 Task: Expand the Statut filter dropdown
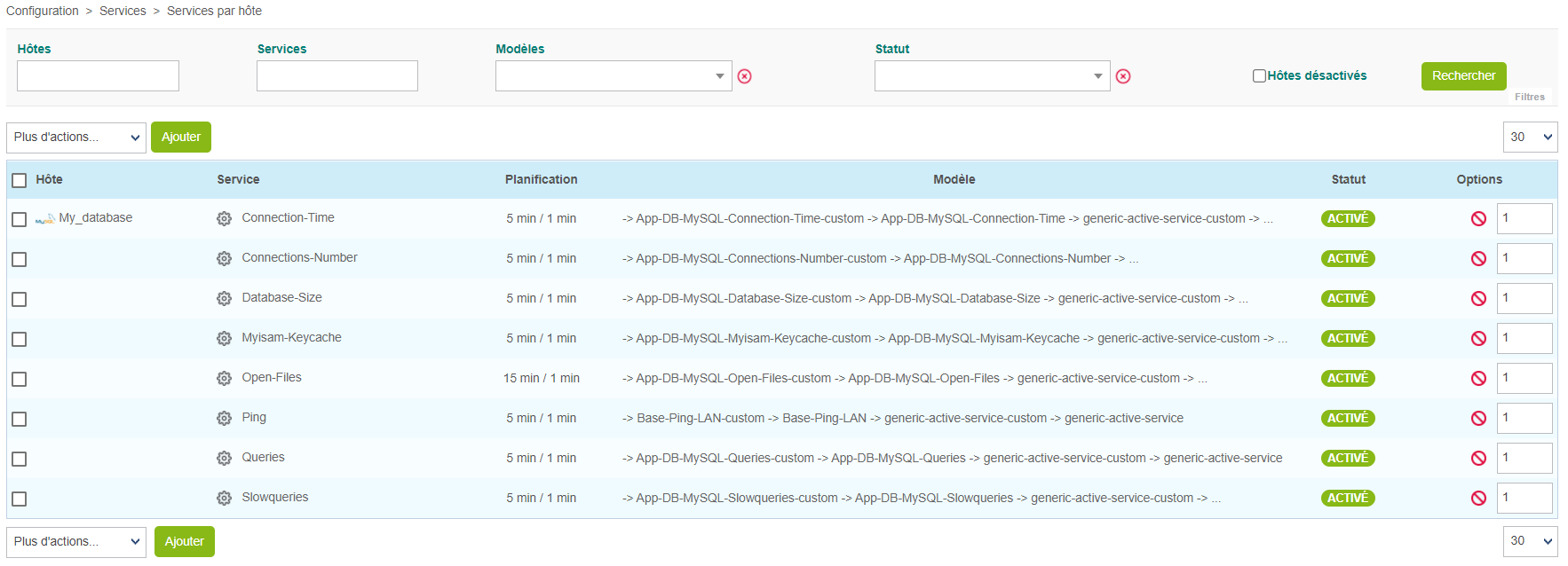click(992, 76)
